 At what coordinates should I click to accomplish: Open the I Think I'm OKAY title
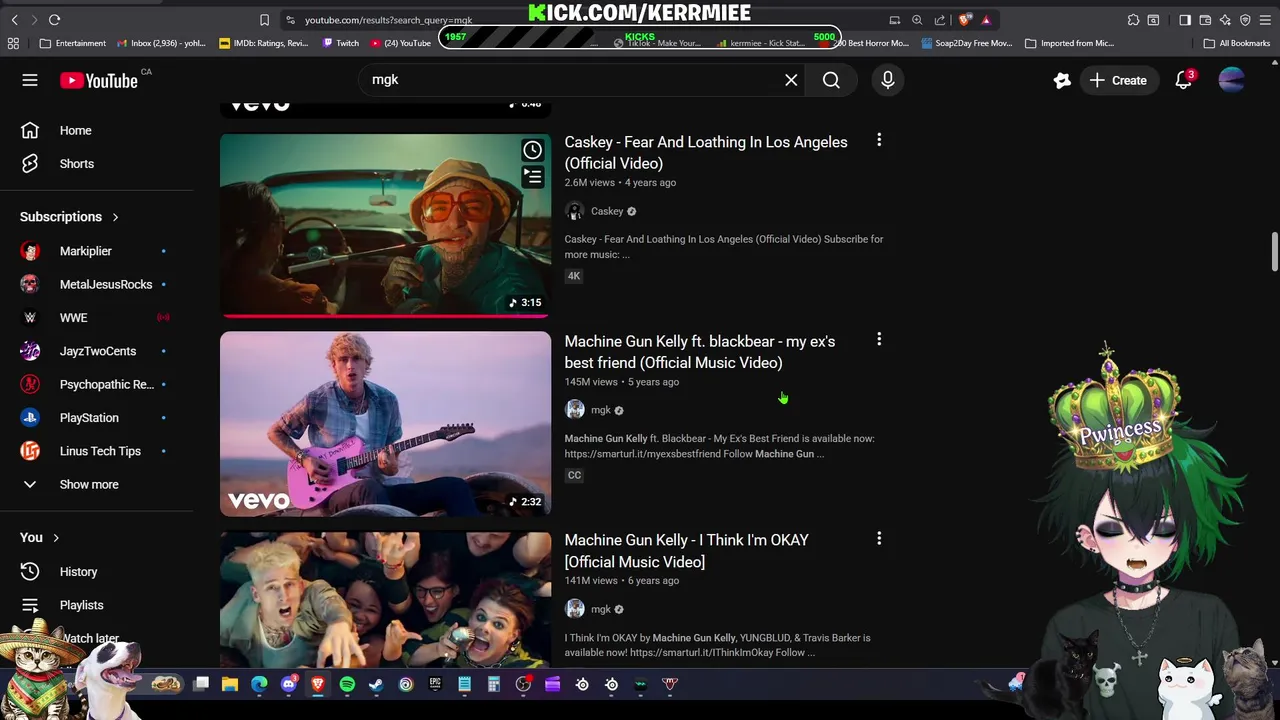coord(686,551)
